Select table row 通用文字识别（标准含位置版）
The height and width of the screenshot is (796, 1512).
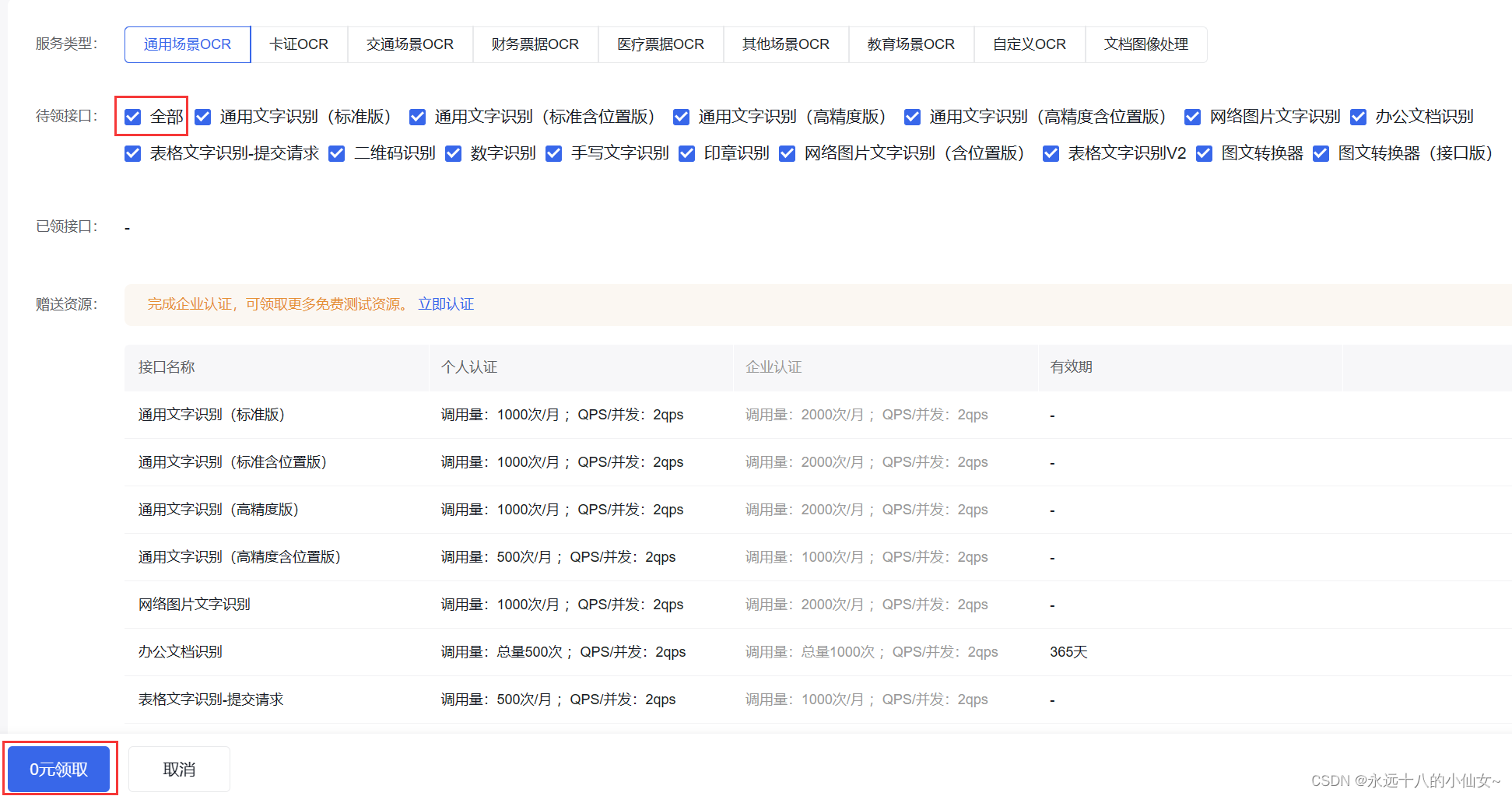[x=818, y=462]
